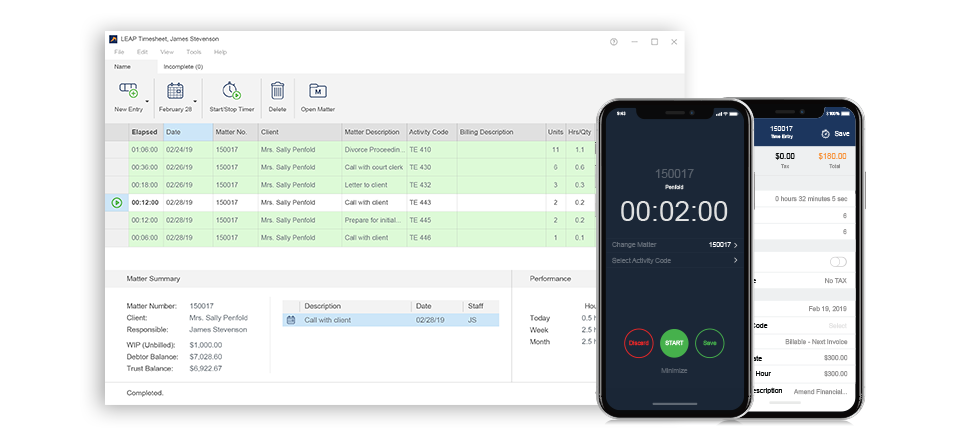Tap the Select code field on phone
This screenshot has width=970, height=434.
(838, 325)
